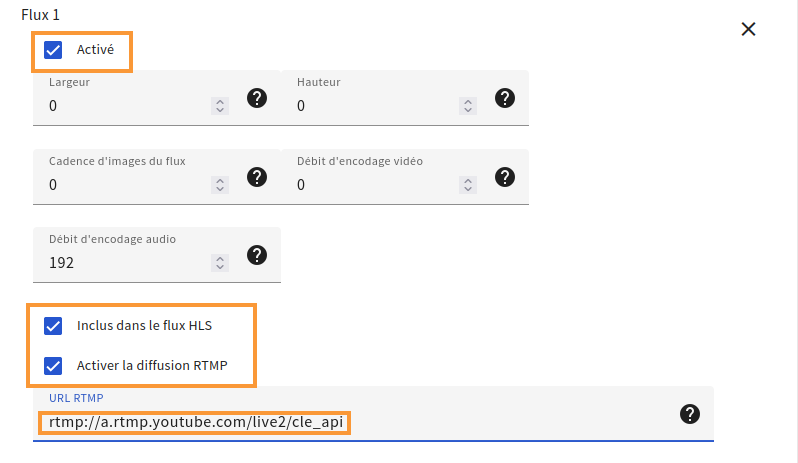
Task: Show help for Débit d'encodage vidéo
Action: click(505, 177)
